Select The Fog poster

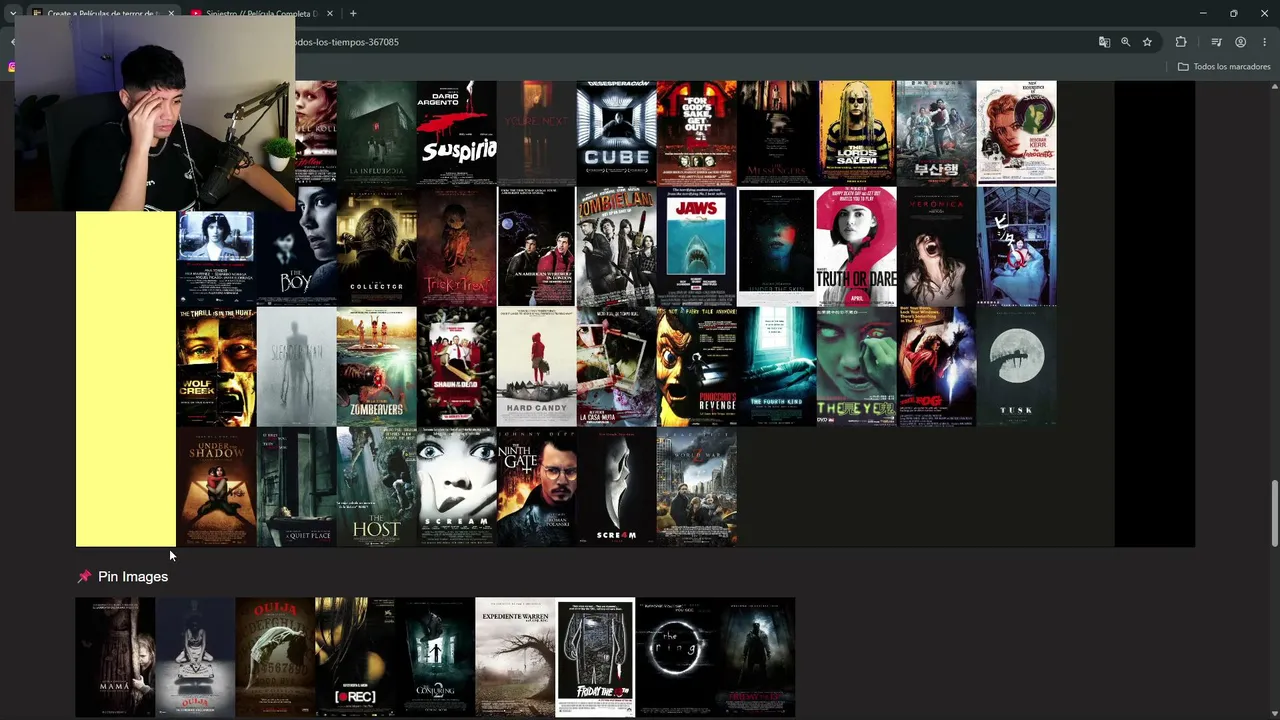click(x=936, y=367)
